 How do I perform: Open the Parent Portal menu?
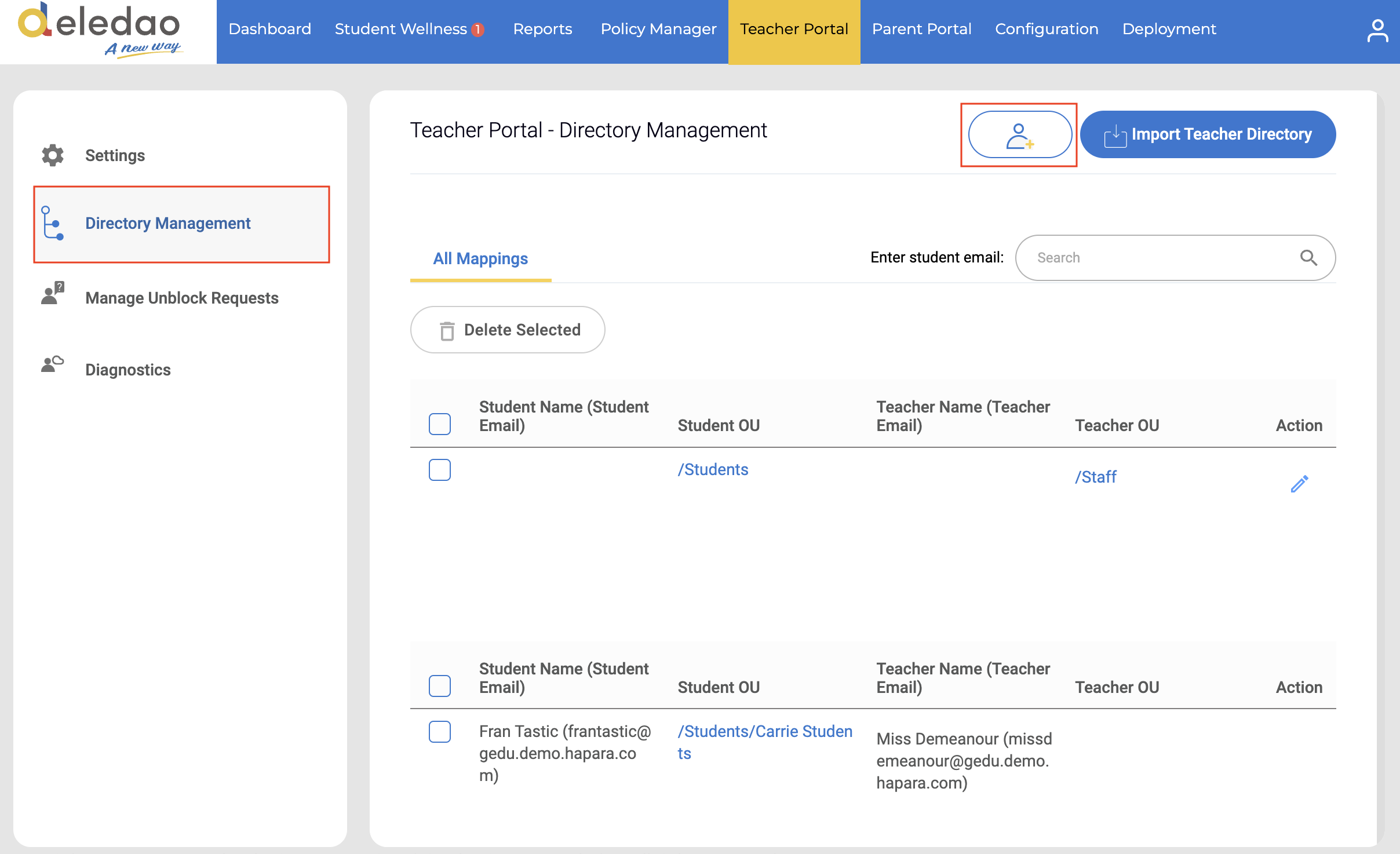(921, 29)
